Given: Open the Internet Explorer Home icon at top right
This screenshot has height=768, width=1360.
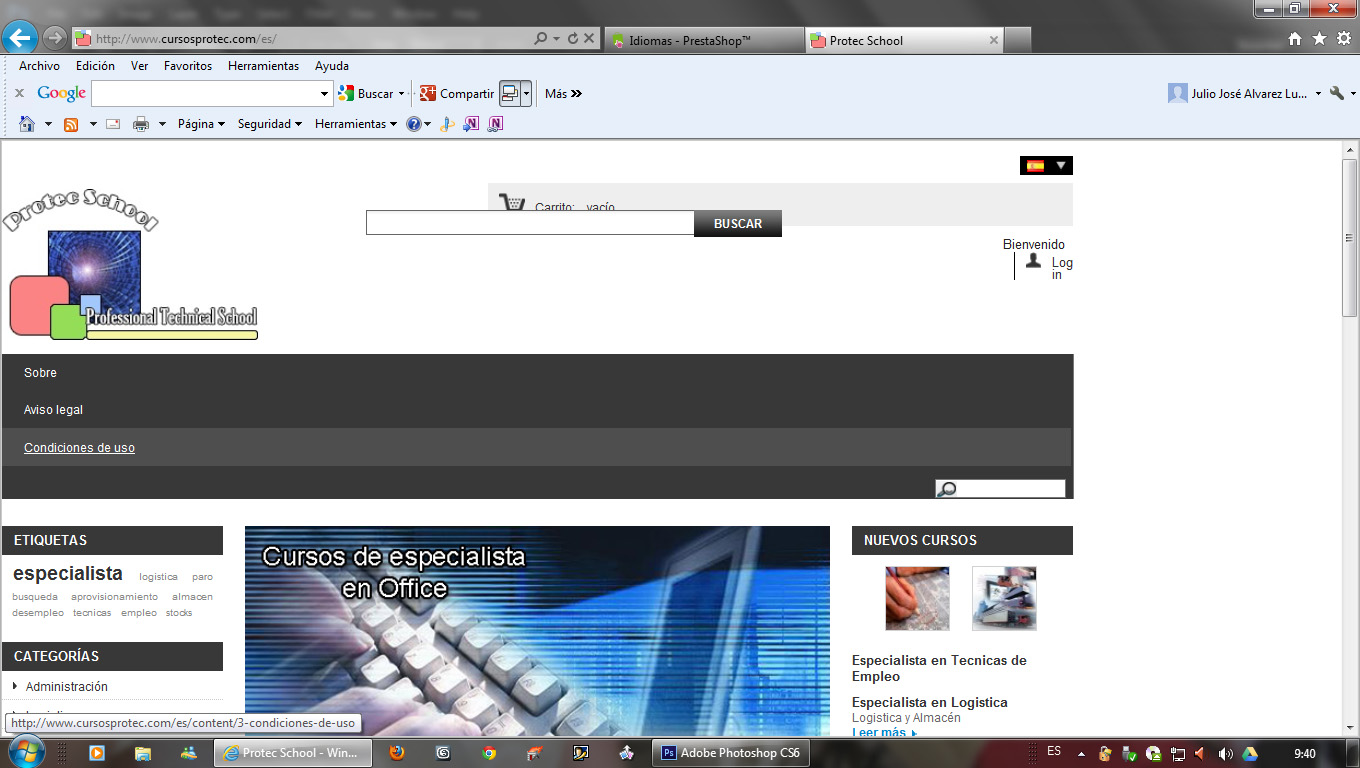Looking at the screenshot, I should point(1295,39).
